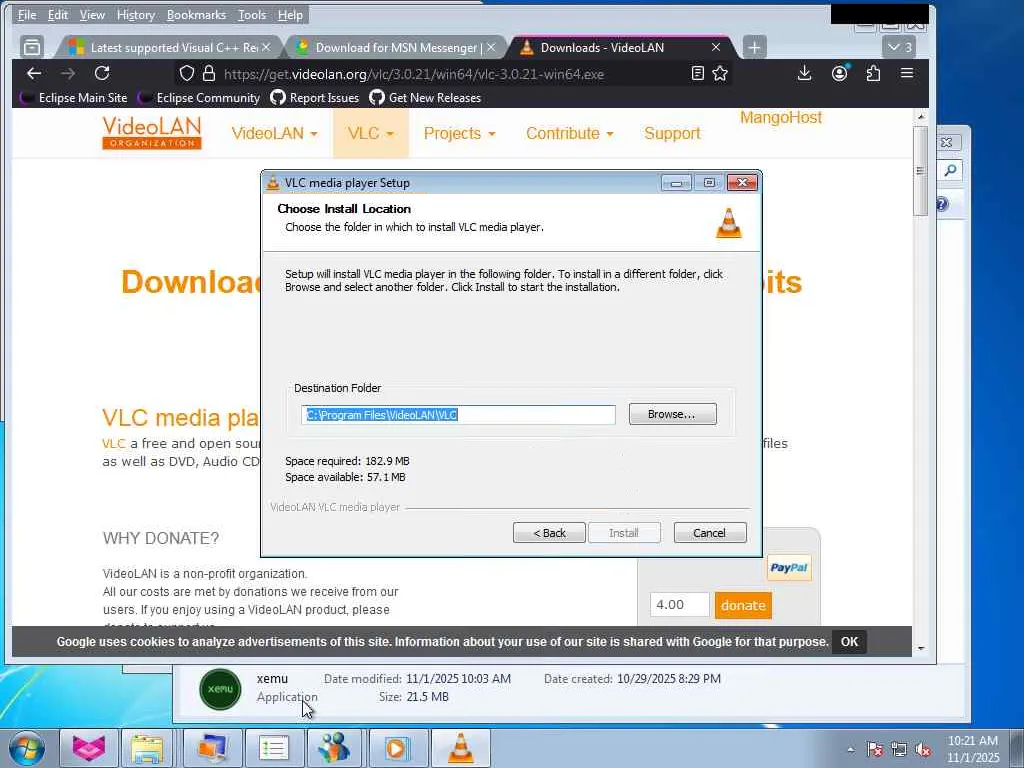Click the page vertical scrollbar thumb
The width and height of the screenshot is (1024, 768).
pos(920,171)
